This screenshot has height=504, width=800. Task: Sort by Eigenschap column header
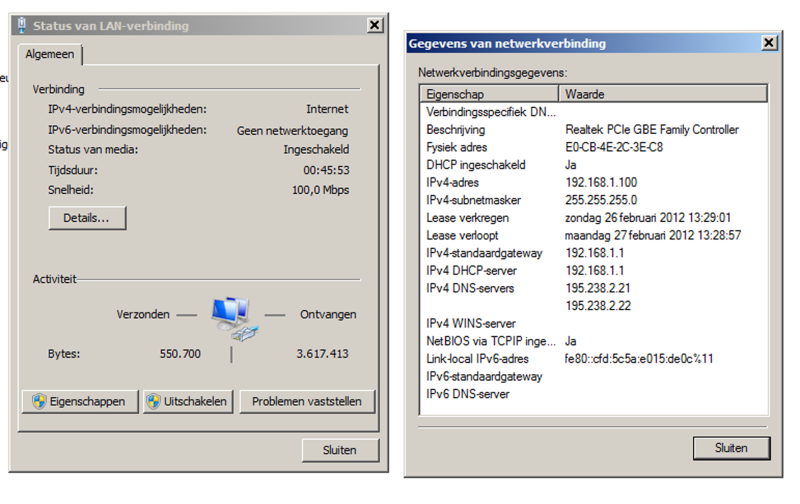coord(489,94)
